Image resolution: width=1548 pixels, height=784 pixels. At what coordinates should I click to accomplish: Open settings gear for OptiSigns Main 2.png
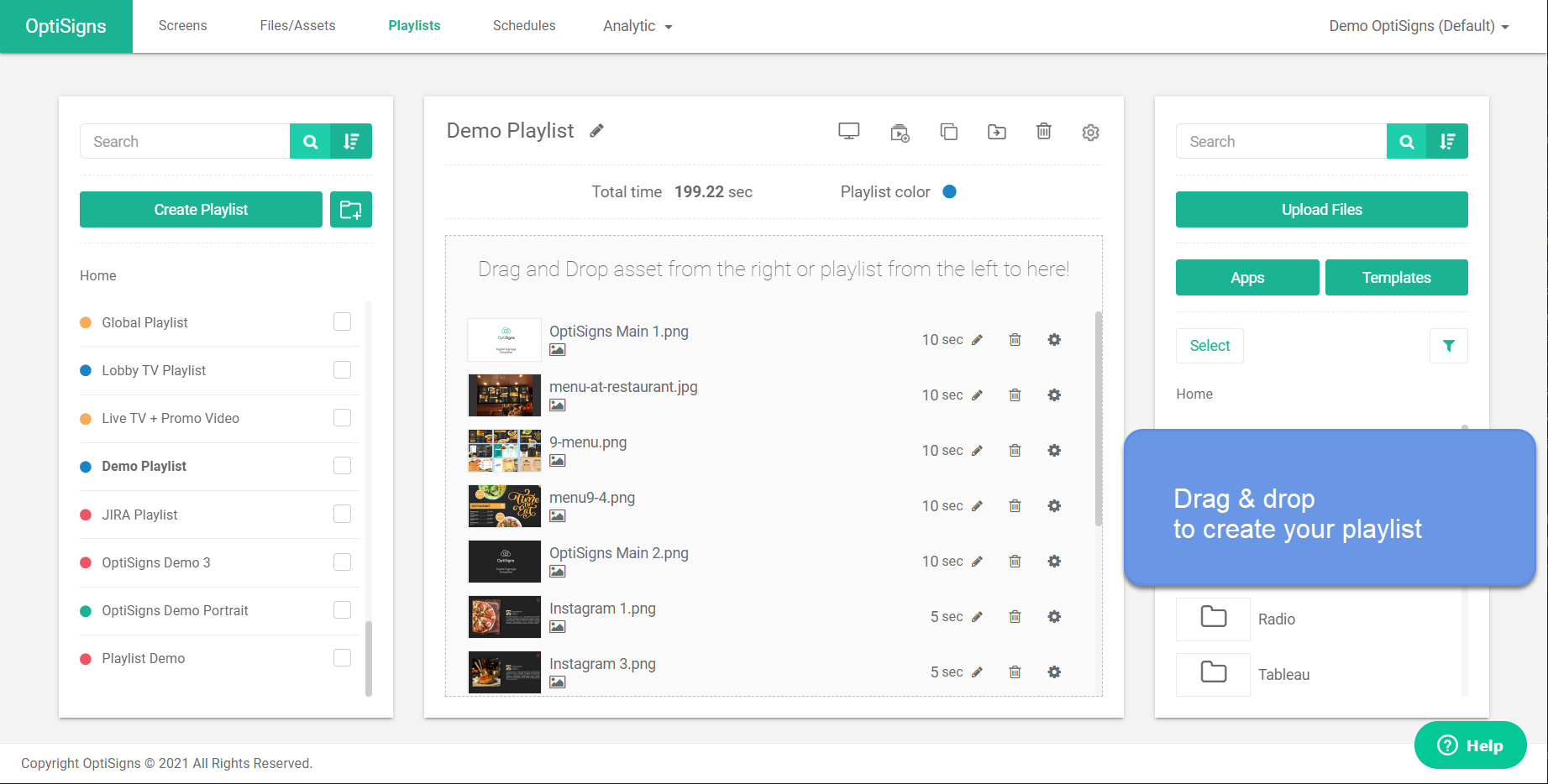(x=1054, y=562)
